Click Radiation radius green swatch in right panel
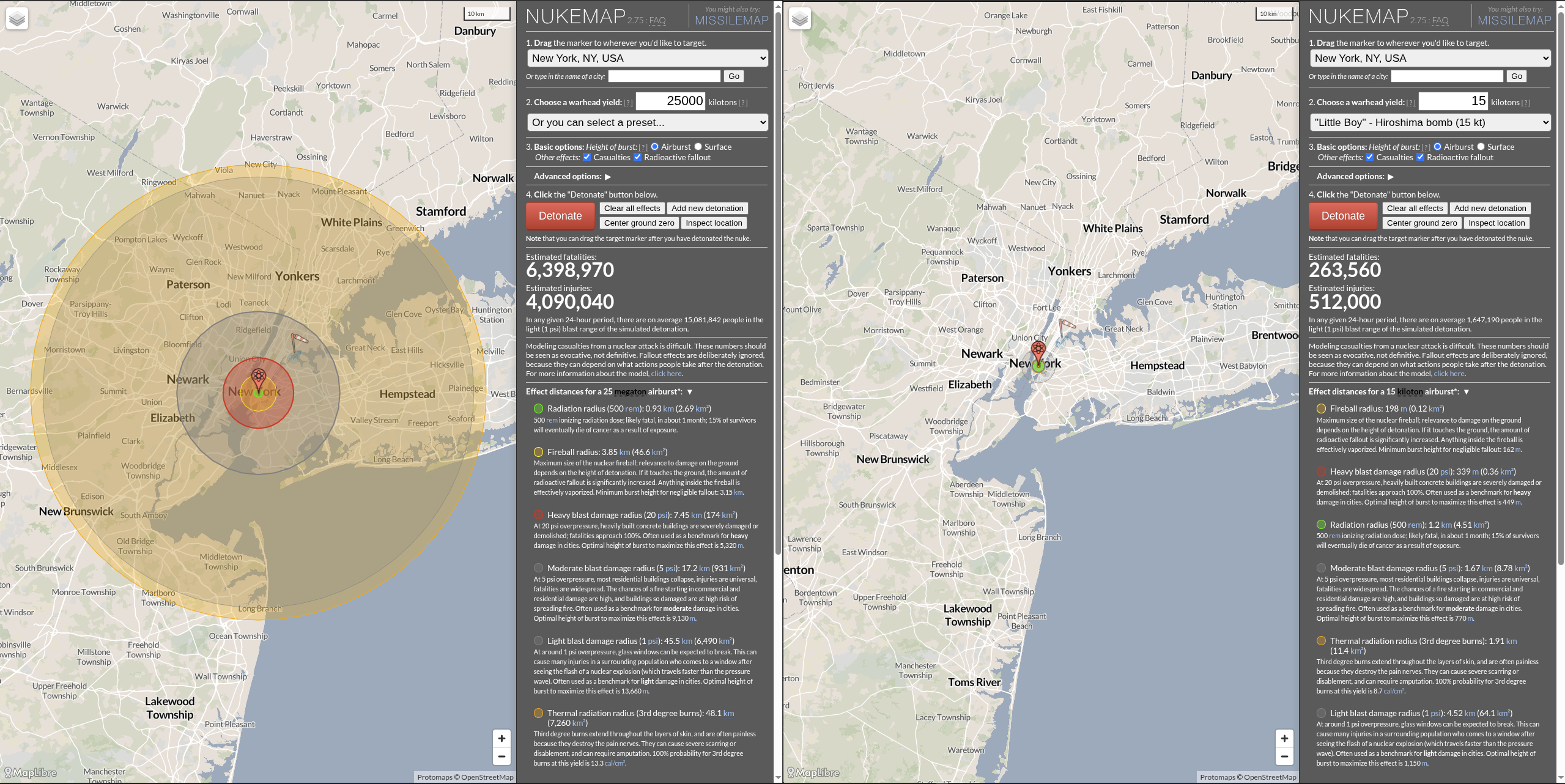The height and width of the screenshot is (784, 1565). tap(1321, 525)
